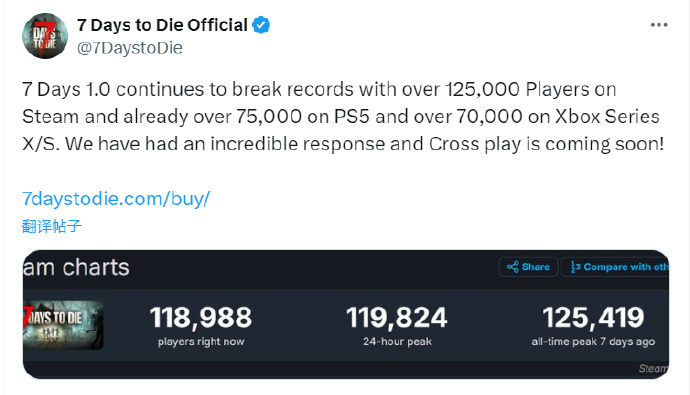Open the 7 Days to Die game thumbnail
Viewport: 690px width, 395px height.
pos(63,325)
